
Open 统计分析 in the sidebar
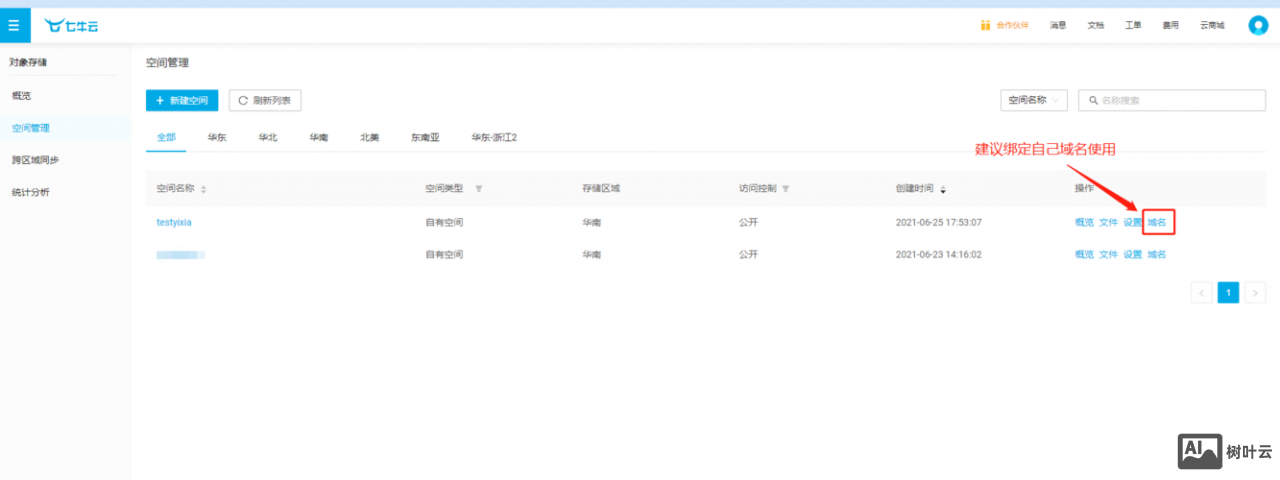(x=30, y=192)
